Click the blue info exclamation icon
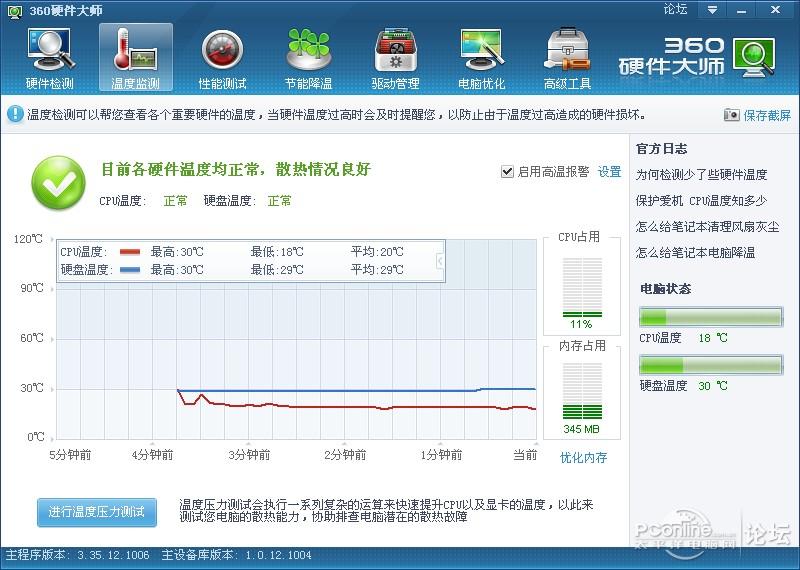 click(x=15, y=114)
